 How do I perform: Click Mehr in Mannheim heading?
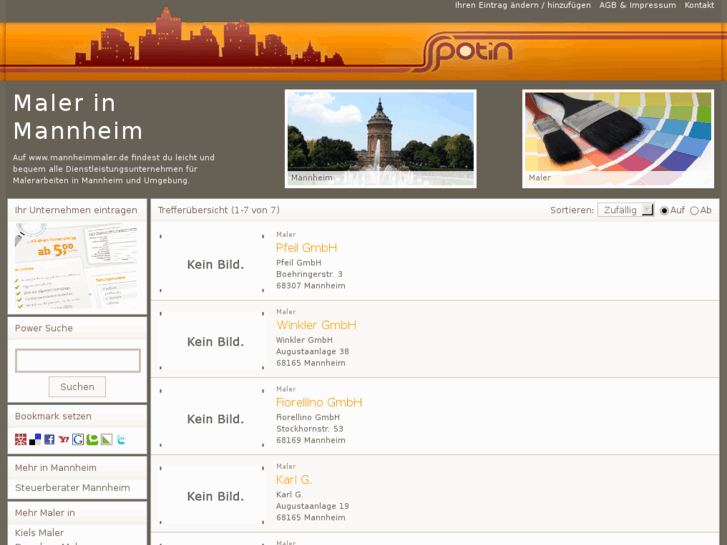tap(56, 468)
